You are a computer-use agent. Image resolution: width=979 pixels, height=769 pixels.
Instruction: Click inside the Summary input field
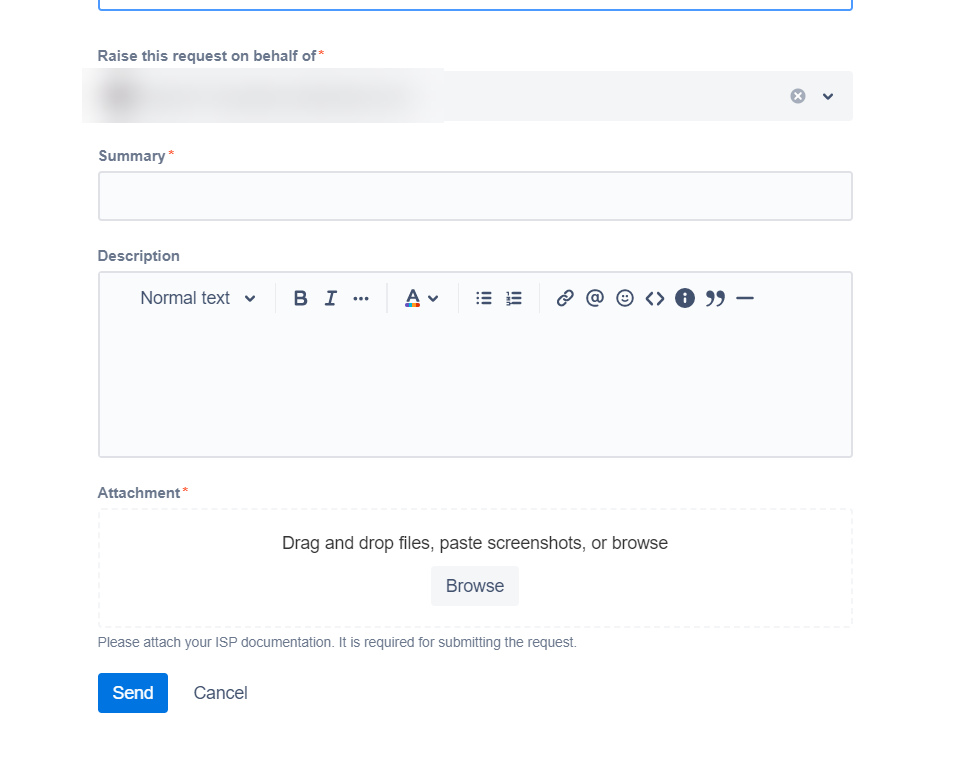coord(475,195)
